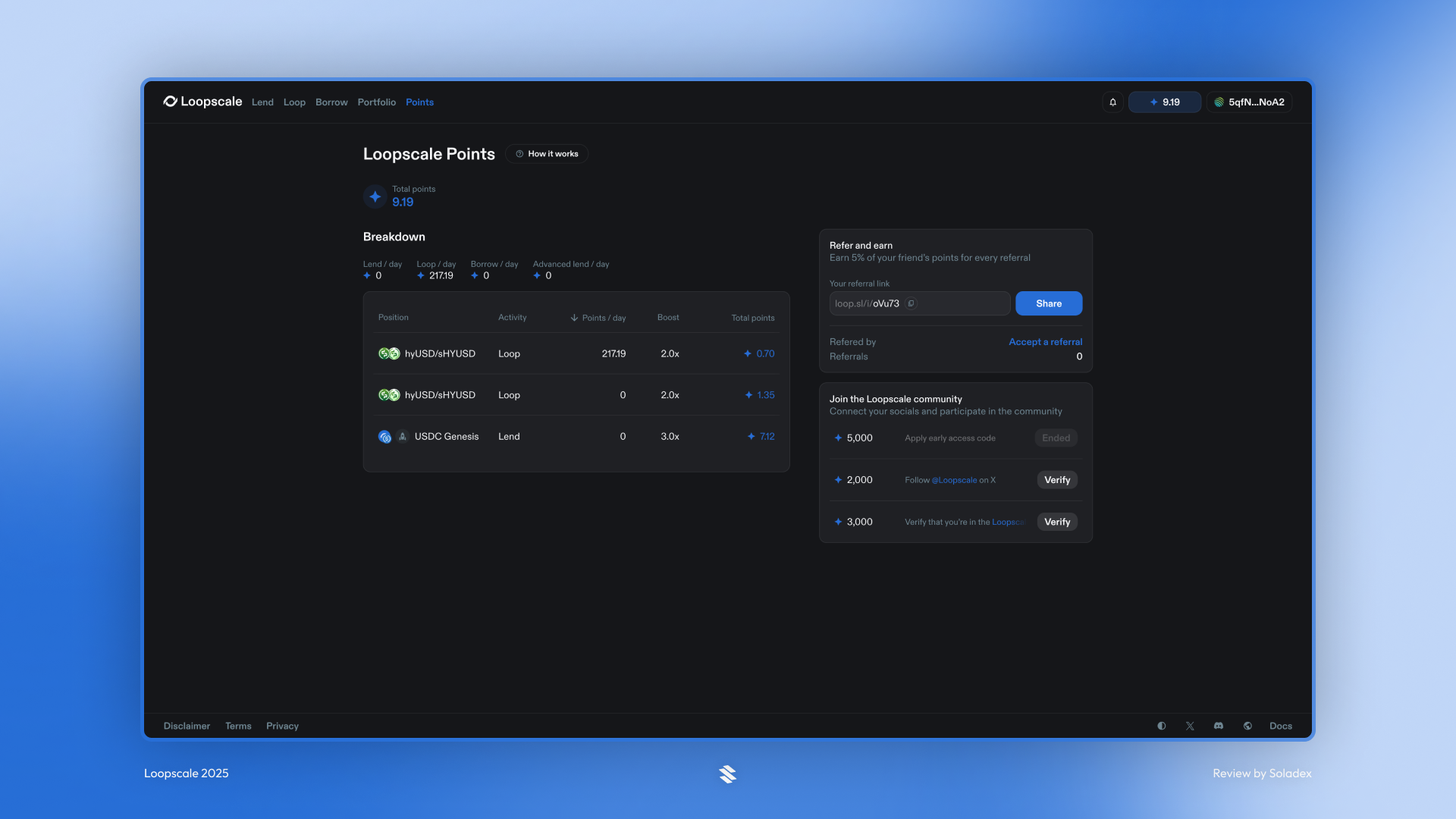This screenshot has height=819, width=1456.
Task: Click the globe icon in footer
Action: [x=1247, y=726]
